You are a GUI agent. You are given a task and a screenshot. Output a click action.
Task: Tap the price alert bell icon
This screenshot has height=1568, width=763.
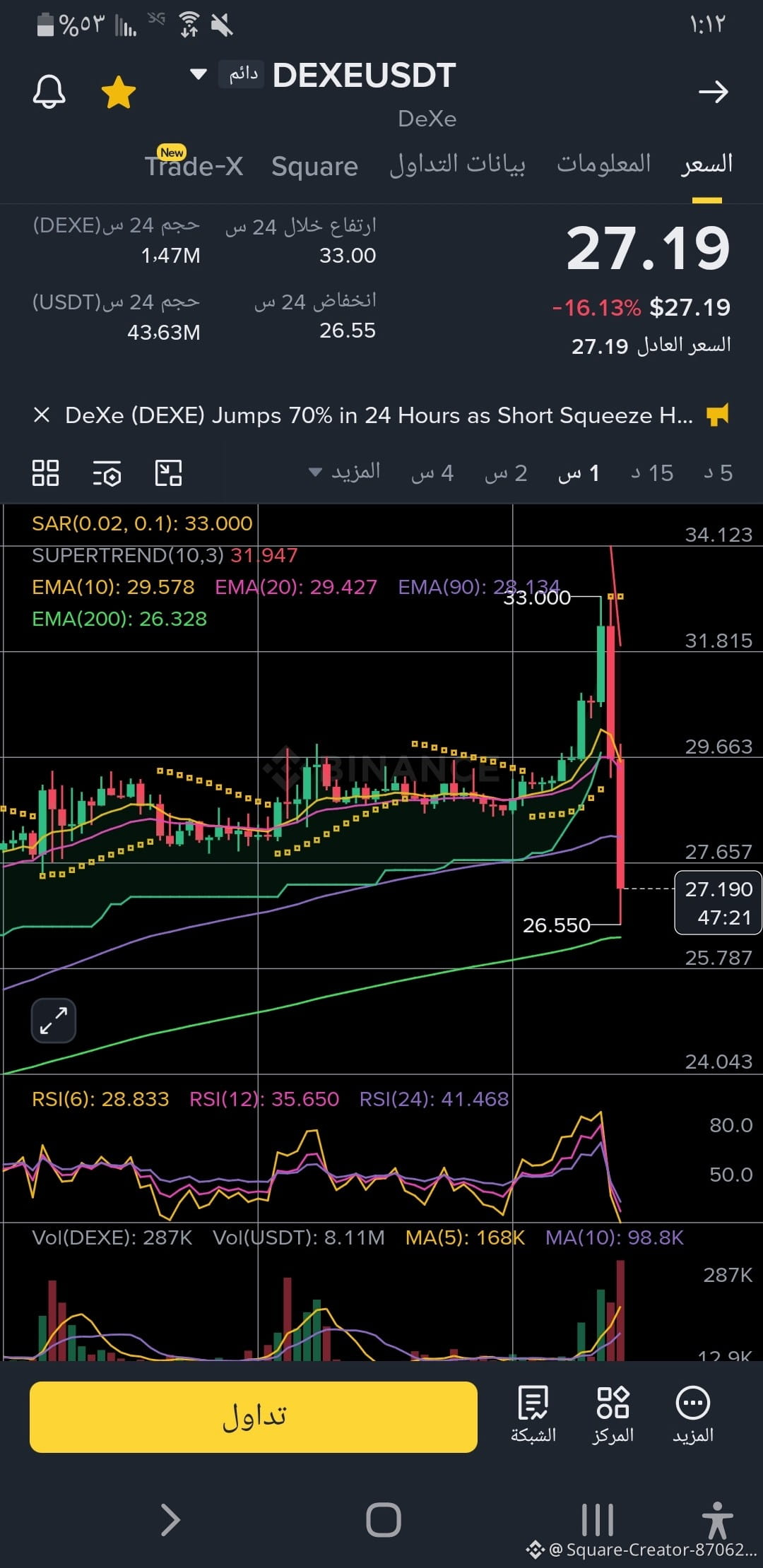pyautogui.click(x=49, y=92)
